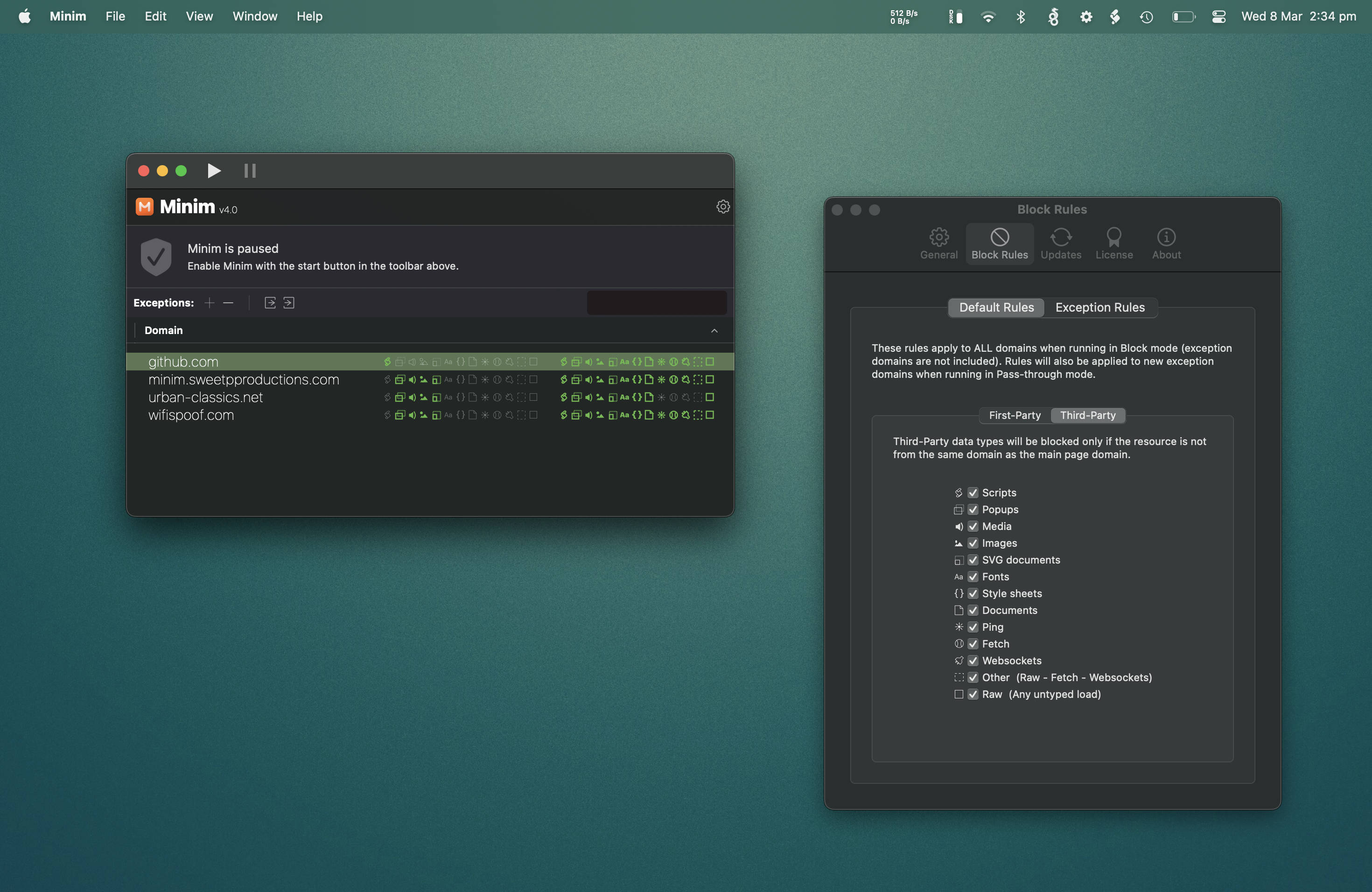Toggle the first-party Popups icon for wifispoof.com

[x=399, y=416]
